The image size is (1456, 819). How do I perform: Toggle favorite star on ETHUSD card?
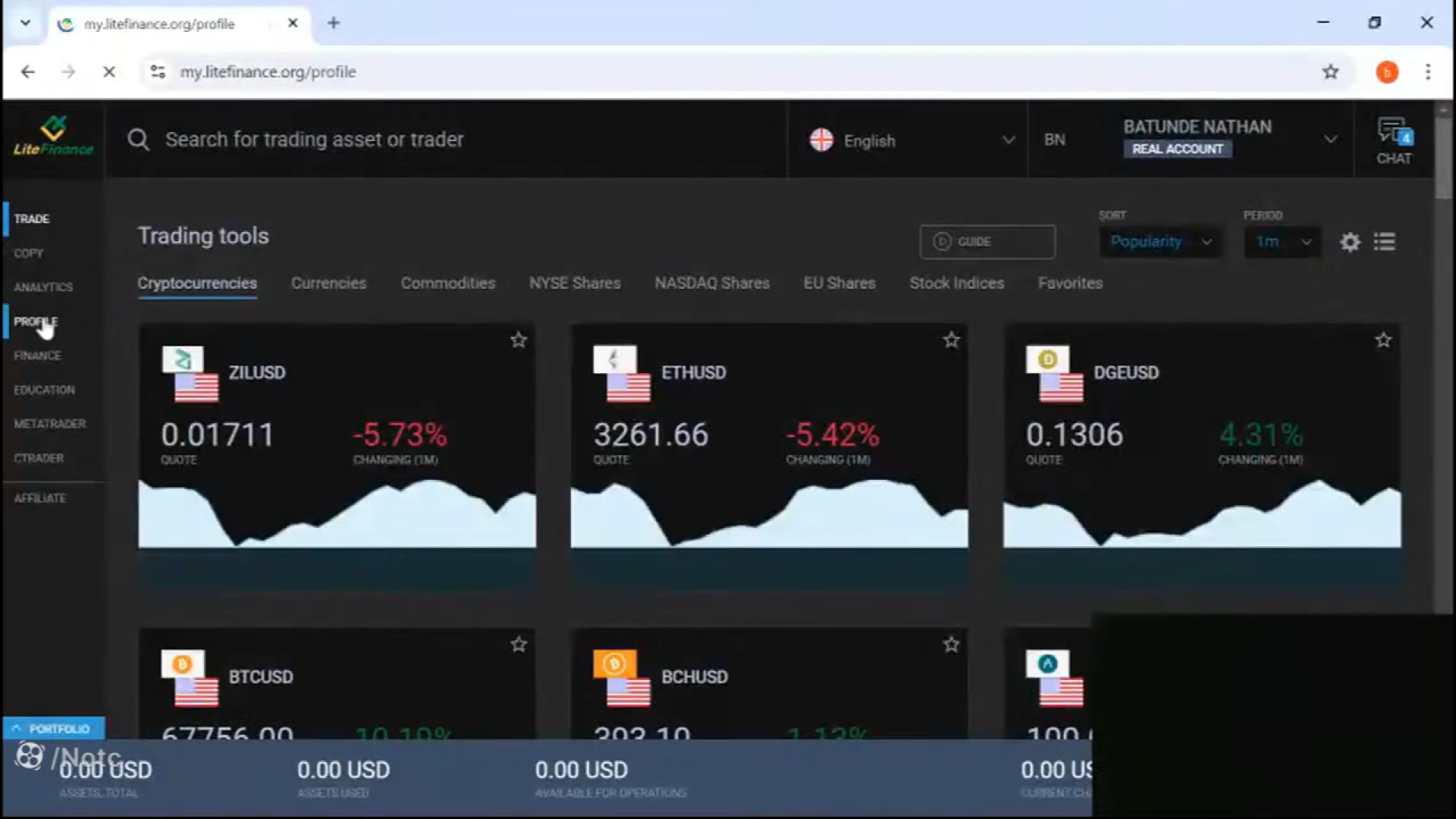click(951, 340)
